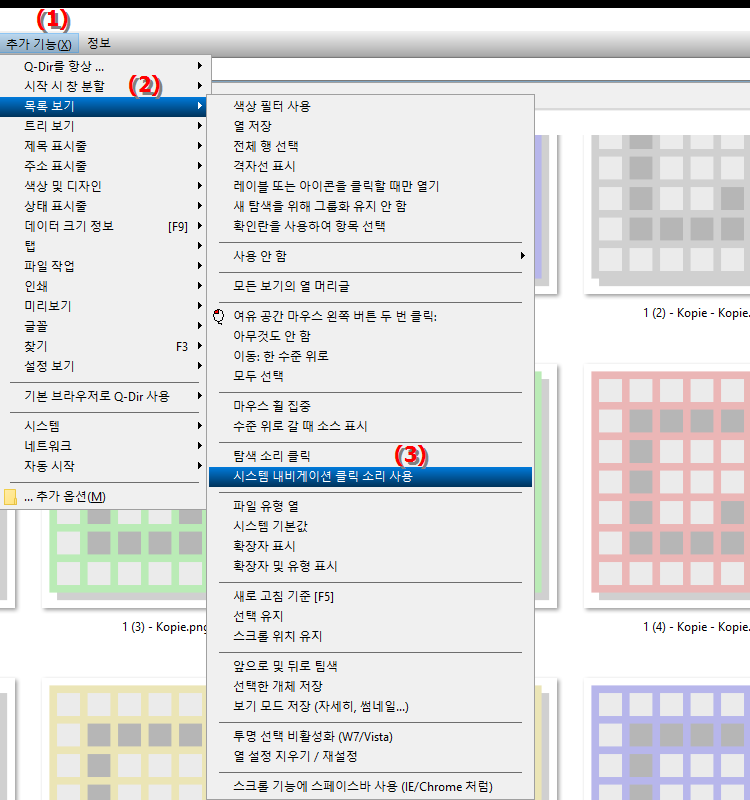This screenshot has width=750, height=800.
Task: Select 이동: 한 수준 위로 option
Action: 370,356
